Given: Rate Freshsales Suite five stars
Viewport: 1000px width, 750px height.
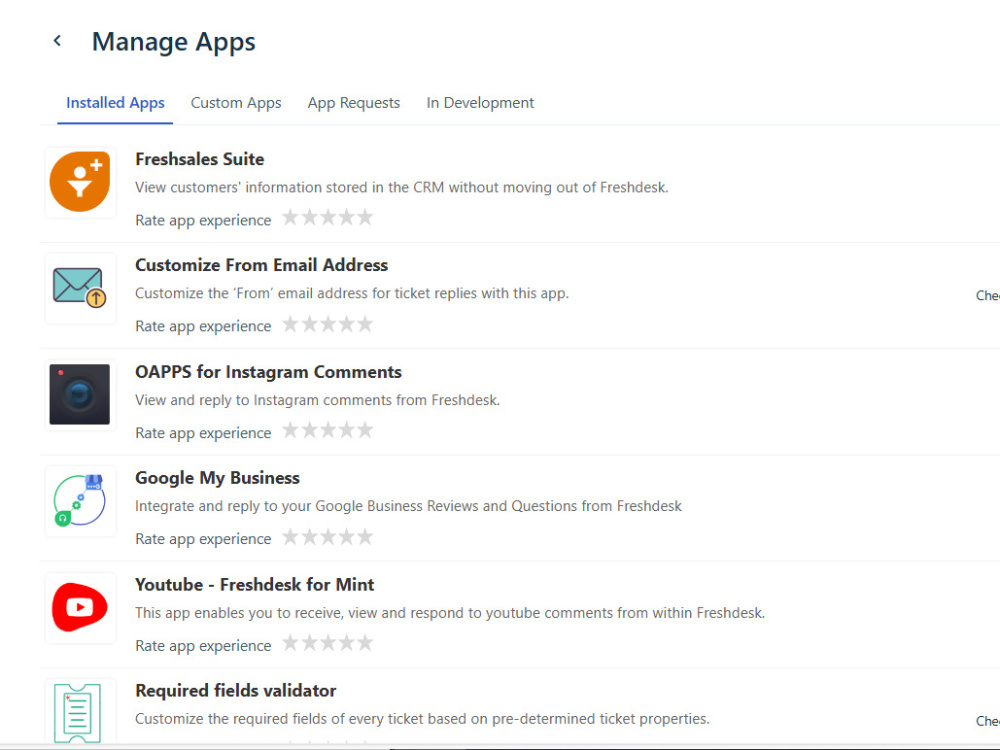Looking at the screenshot, I should point(365,217).
